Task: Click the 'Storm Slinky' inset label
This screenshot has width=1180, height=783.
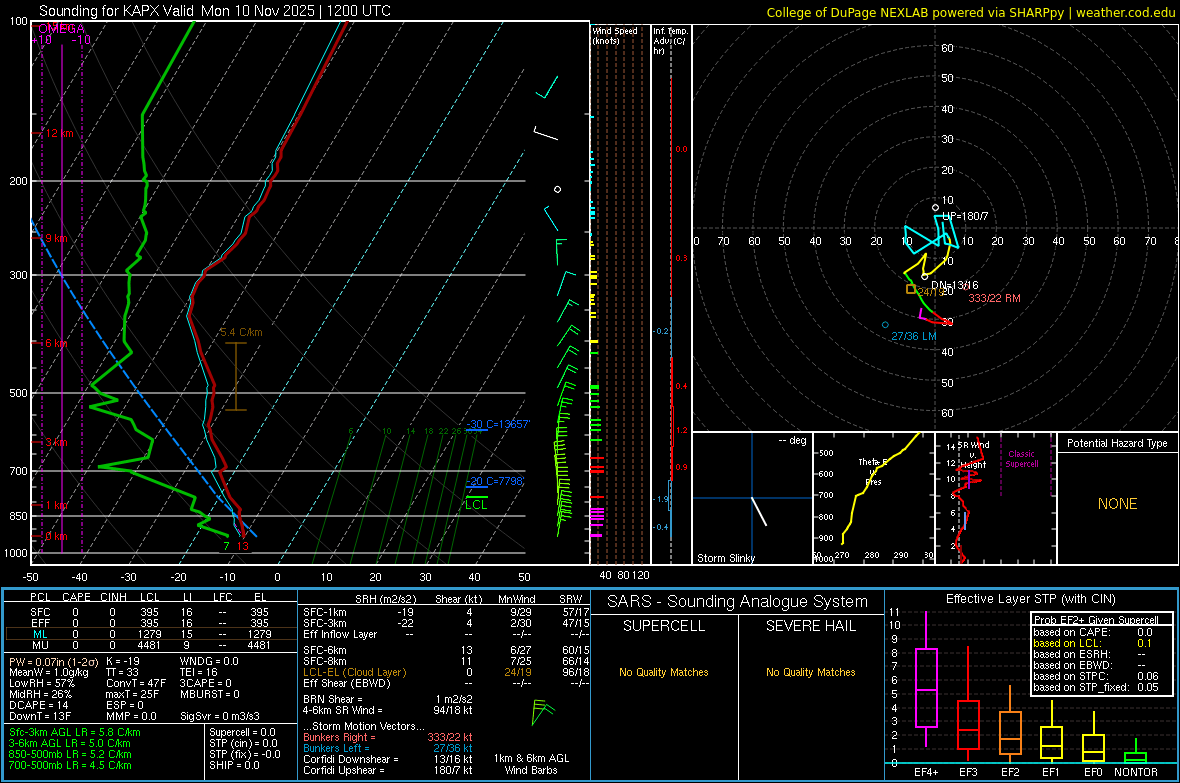Action: 725,558
